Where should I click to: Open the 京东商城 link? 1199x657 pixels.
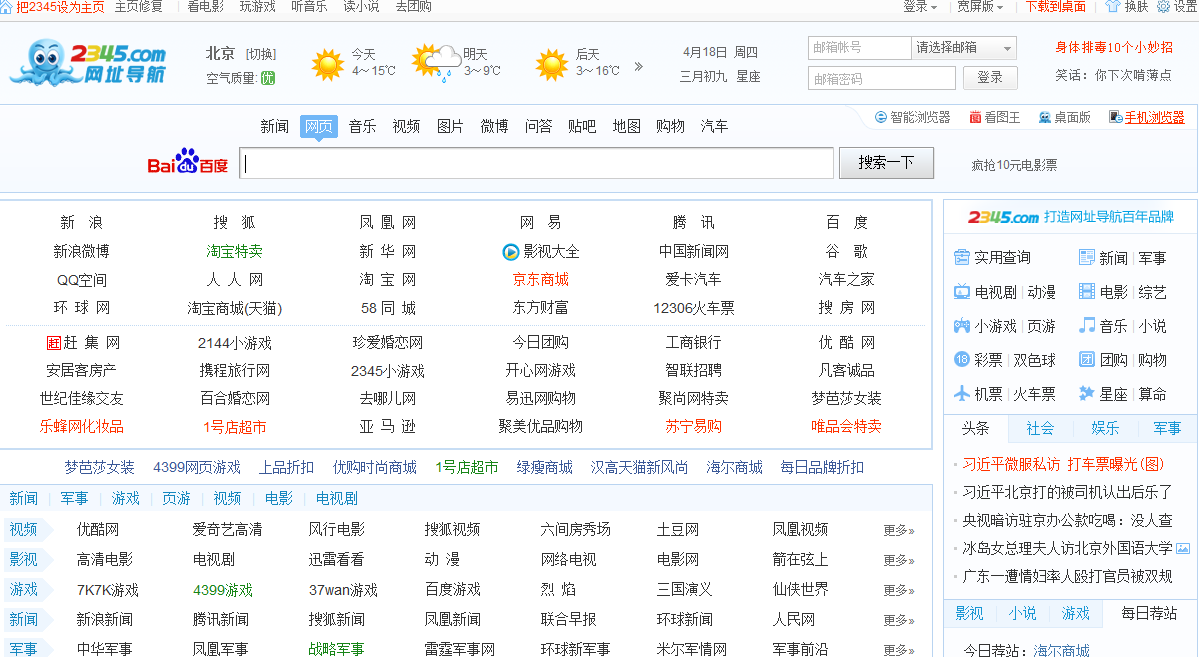tap(541, 280)
